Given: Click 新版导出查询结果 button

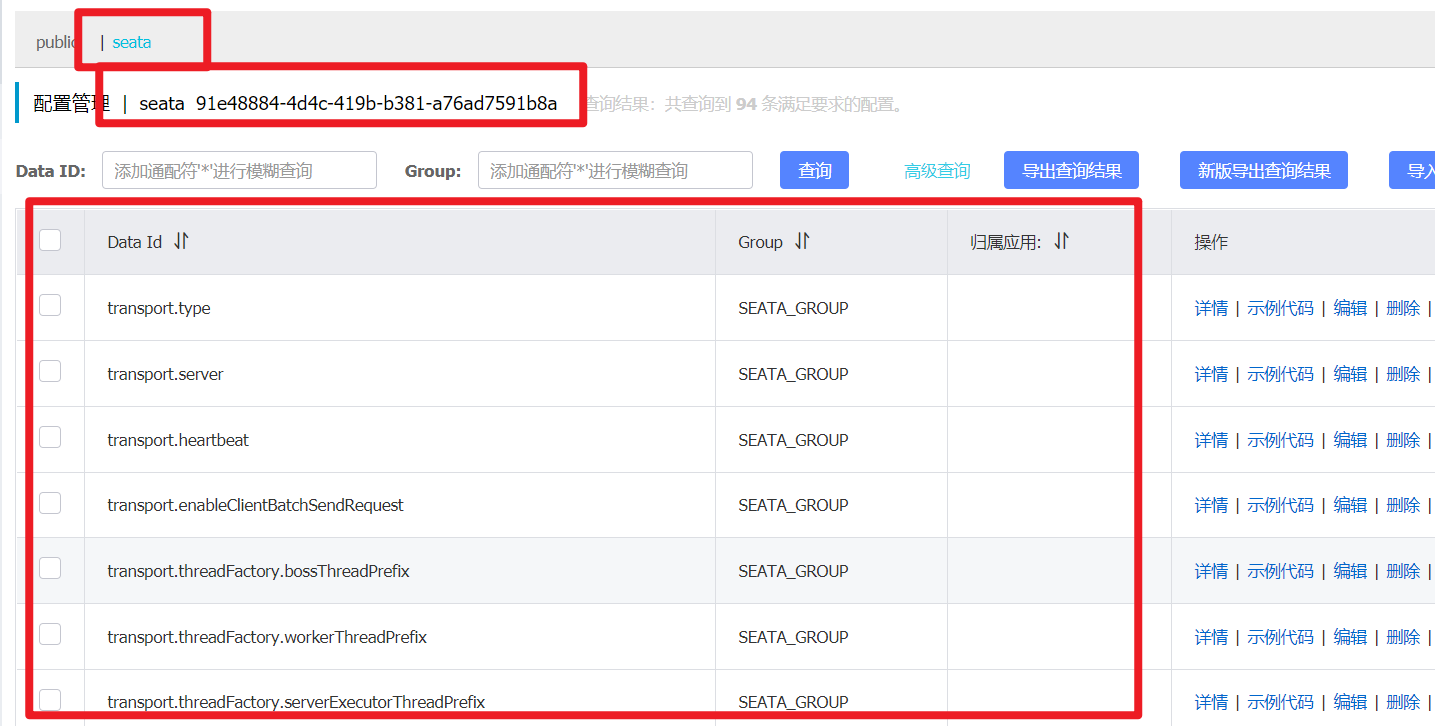Looking at the screenshot, I should coord(1264,170).
